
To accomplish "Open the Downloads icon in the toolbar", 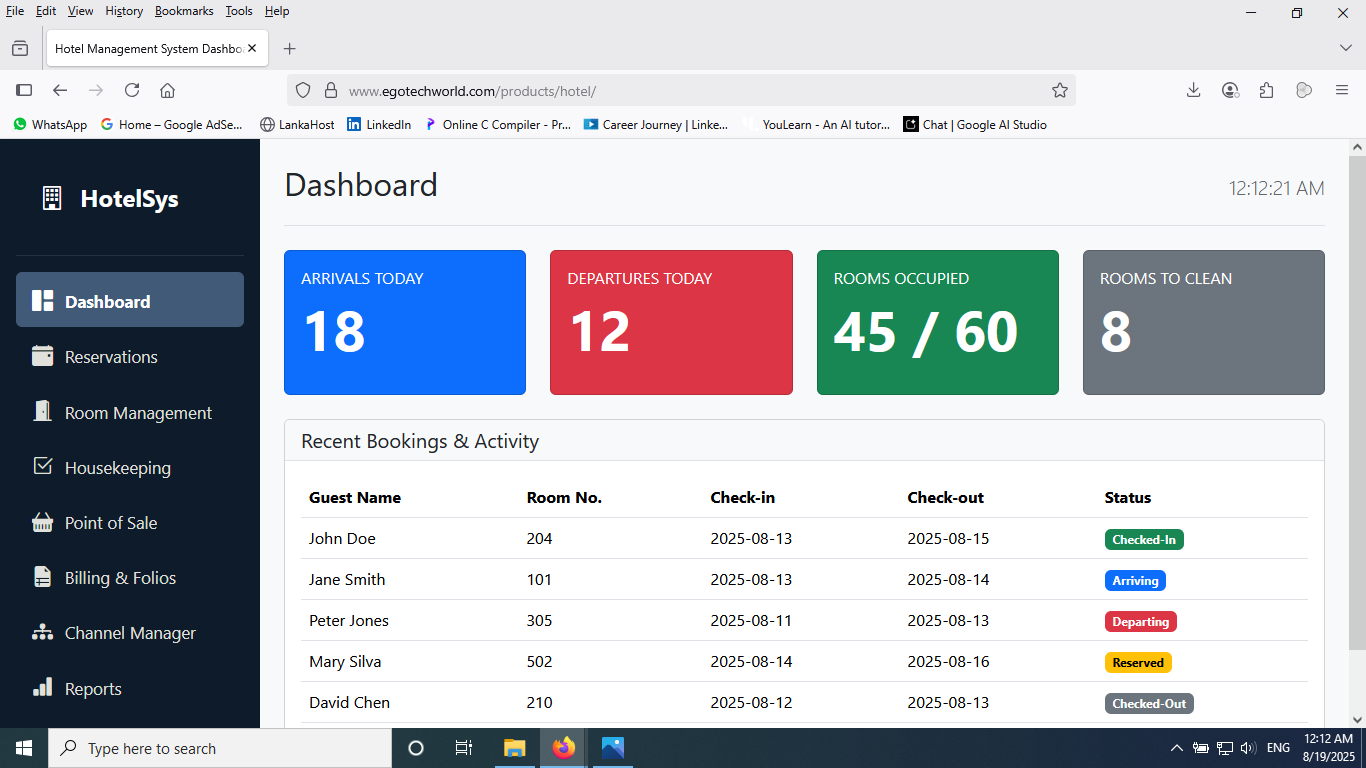I will (1193, 90).
